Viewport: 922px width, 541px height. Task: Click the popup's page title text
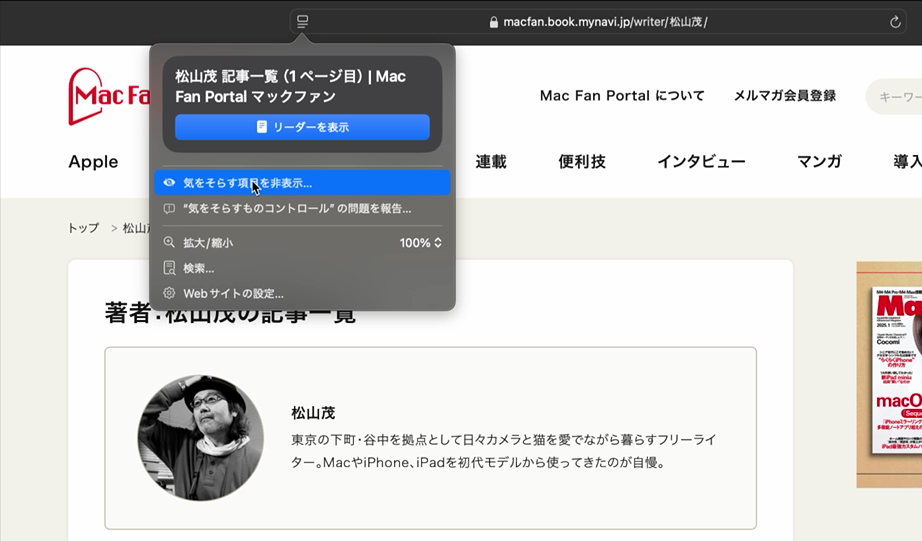[290, 86]
